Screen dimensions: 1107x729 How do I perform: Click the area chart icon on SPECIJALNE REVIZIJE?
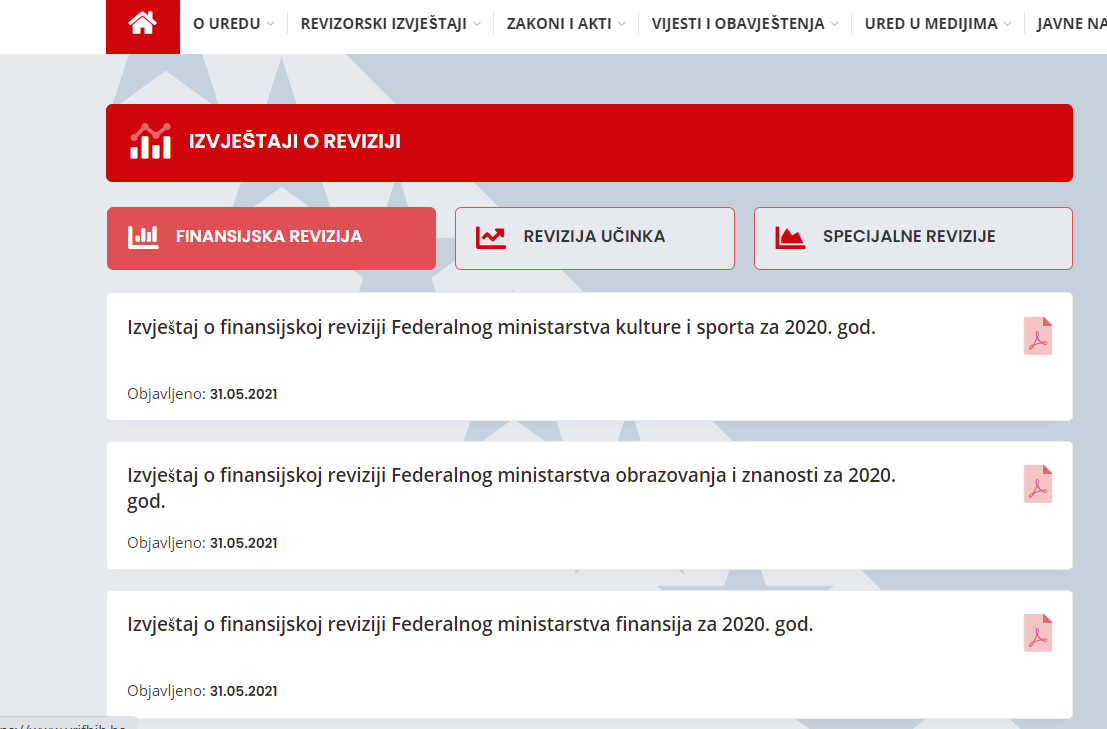click(x=788, y=237)
